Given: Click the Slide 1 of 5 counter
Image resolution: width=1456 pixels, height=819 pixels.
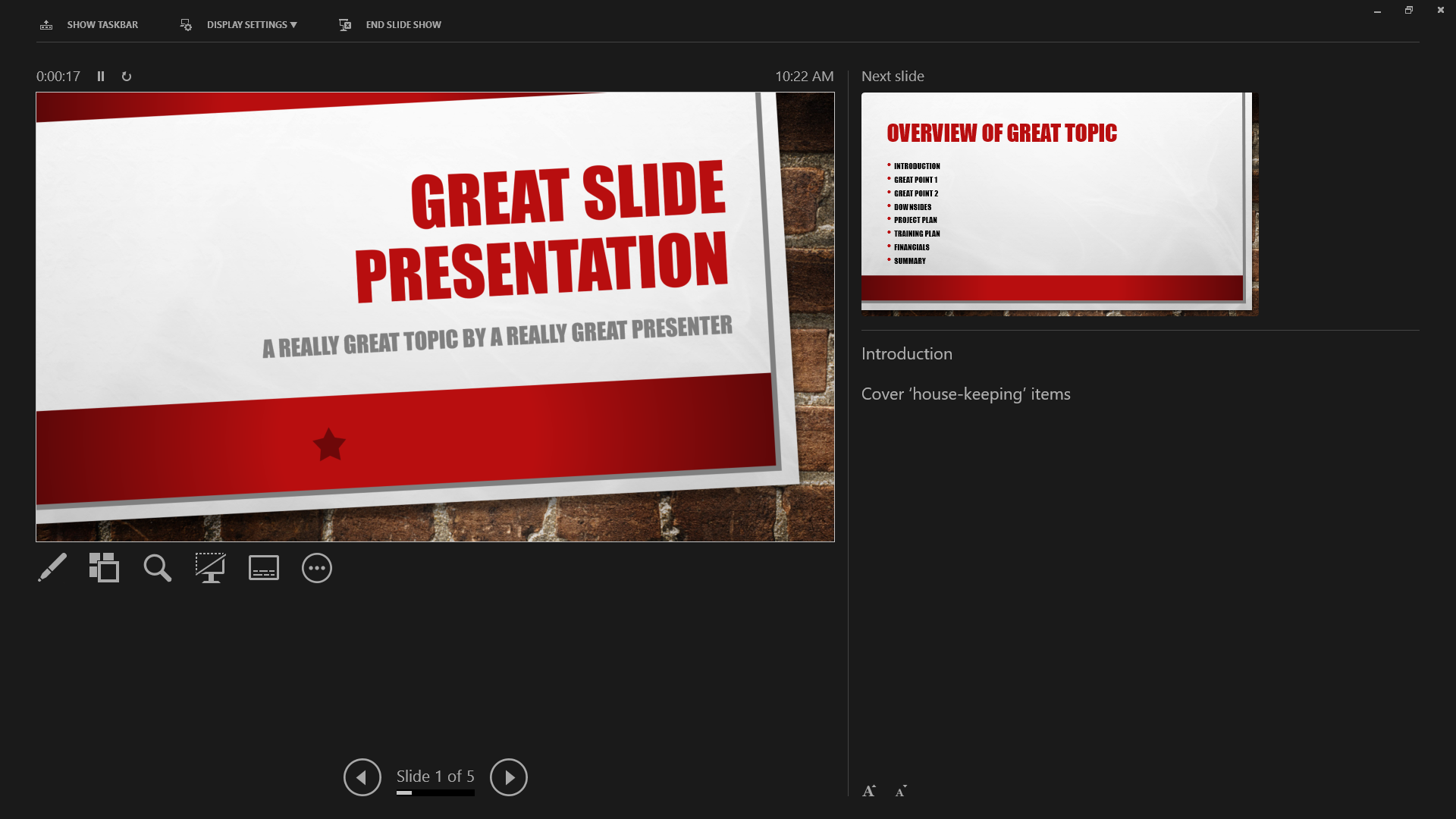Looking at the screenshot, I should point(435,776).
